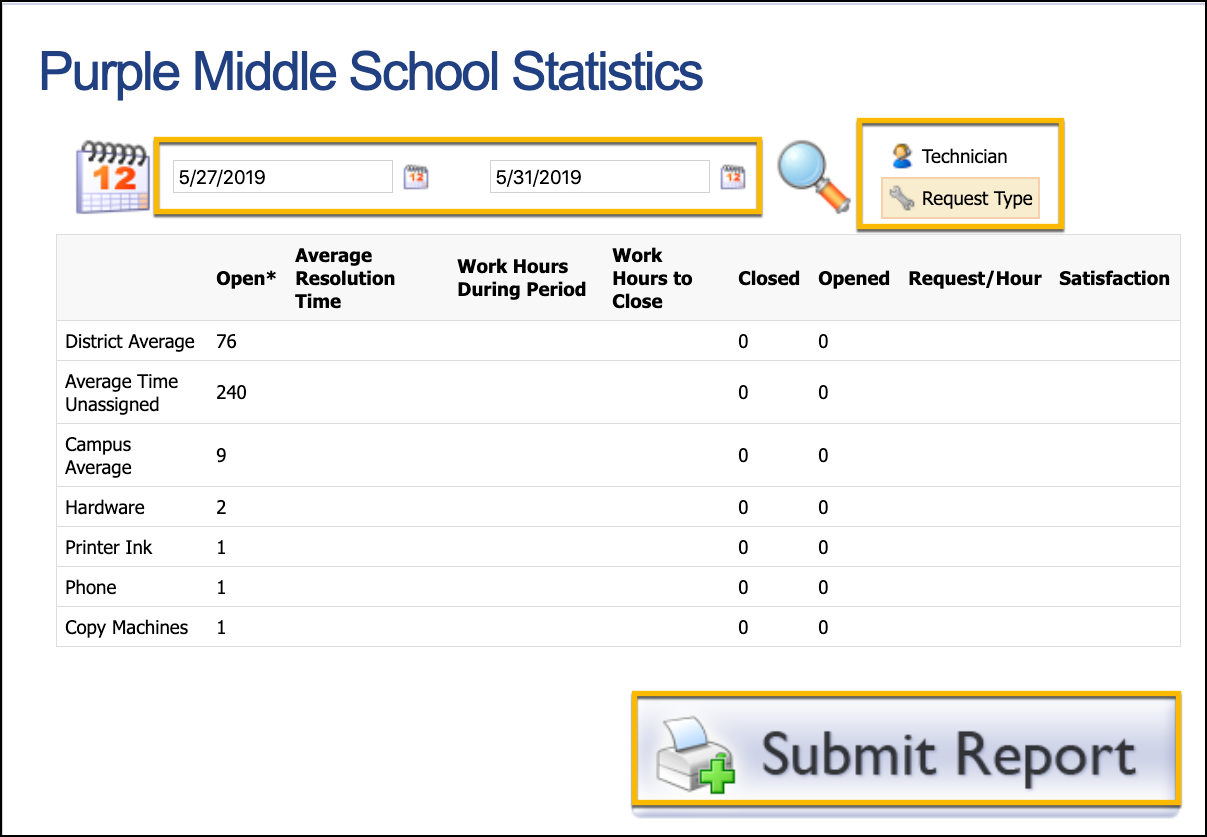Click the Phone open value 1
Image resolution: width=1207 pixels, height=837 pixels.
221,587
